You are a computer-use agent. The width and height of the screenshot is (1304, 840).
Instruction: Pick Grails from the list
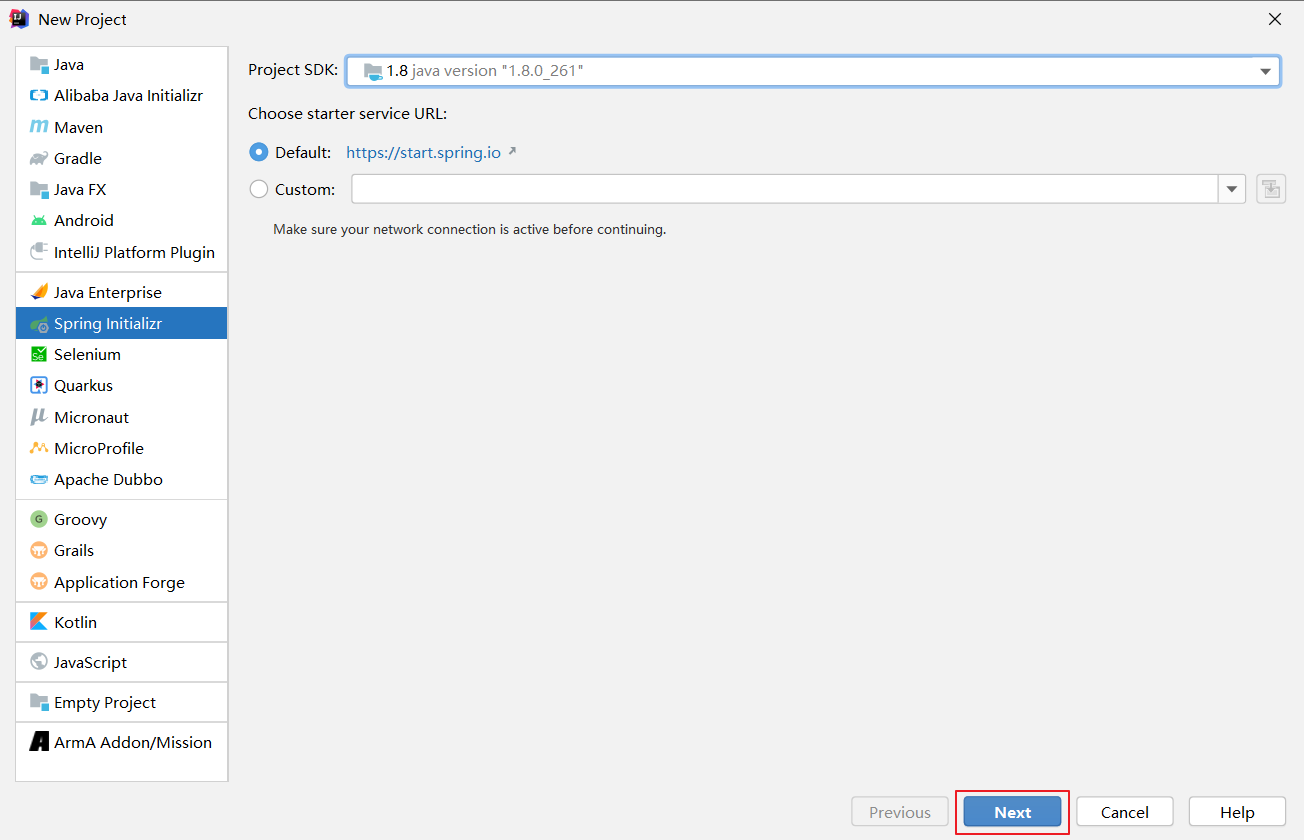point(122,550)
